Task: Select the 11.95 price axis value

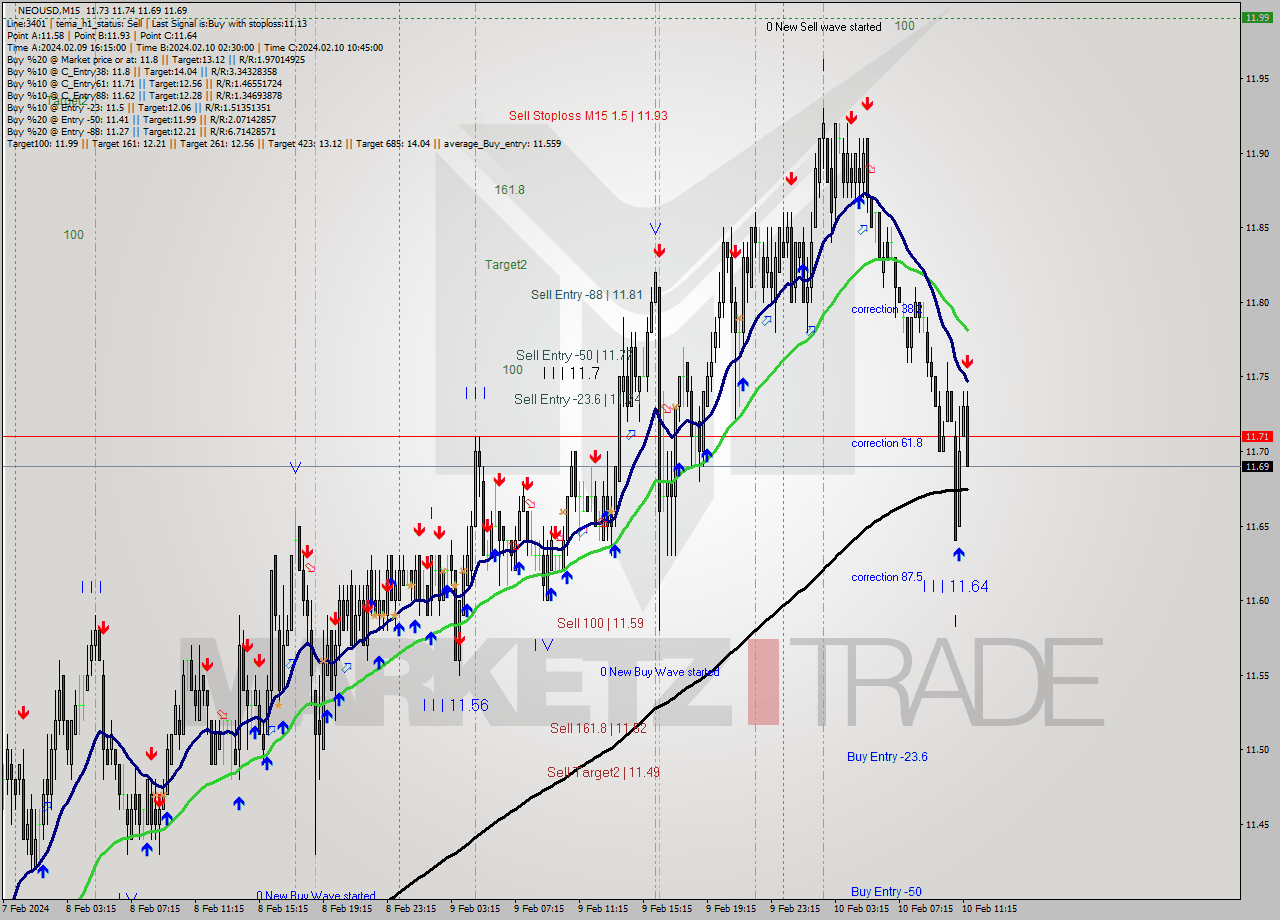Action: tap(1257, 78)
